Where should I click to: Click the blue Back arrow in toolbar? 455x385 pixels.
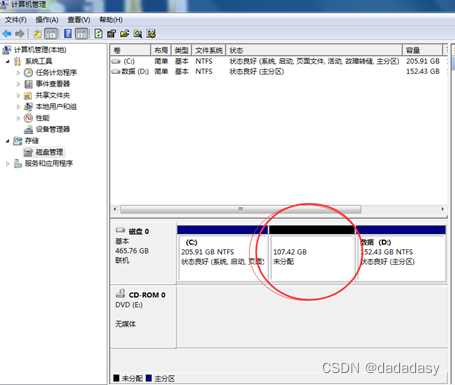[7, 34]
